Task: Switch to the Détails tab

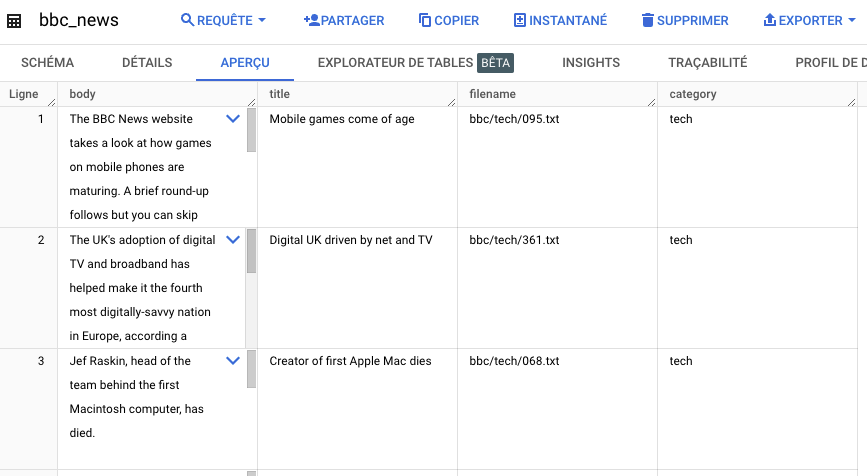Action: [x=147, y=62]
